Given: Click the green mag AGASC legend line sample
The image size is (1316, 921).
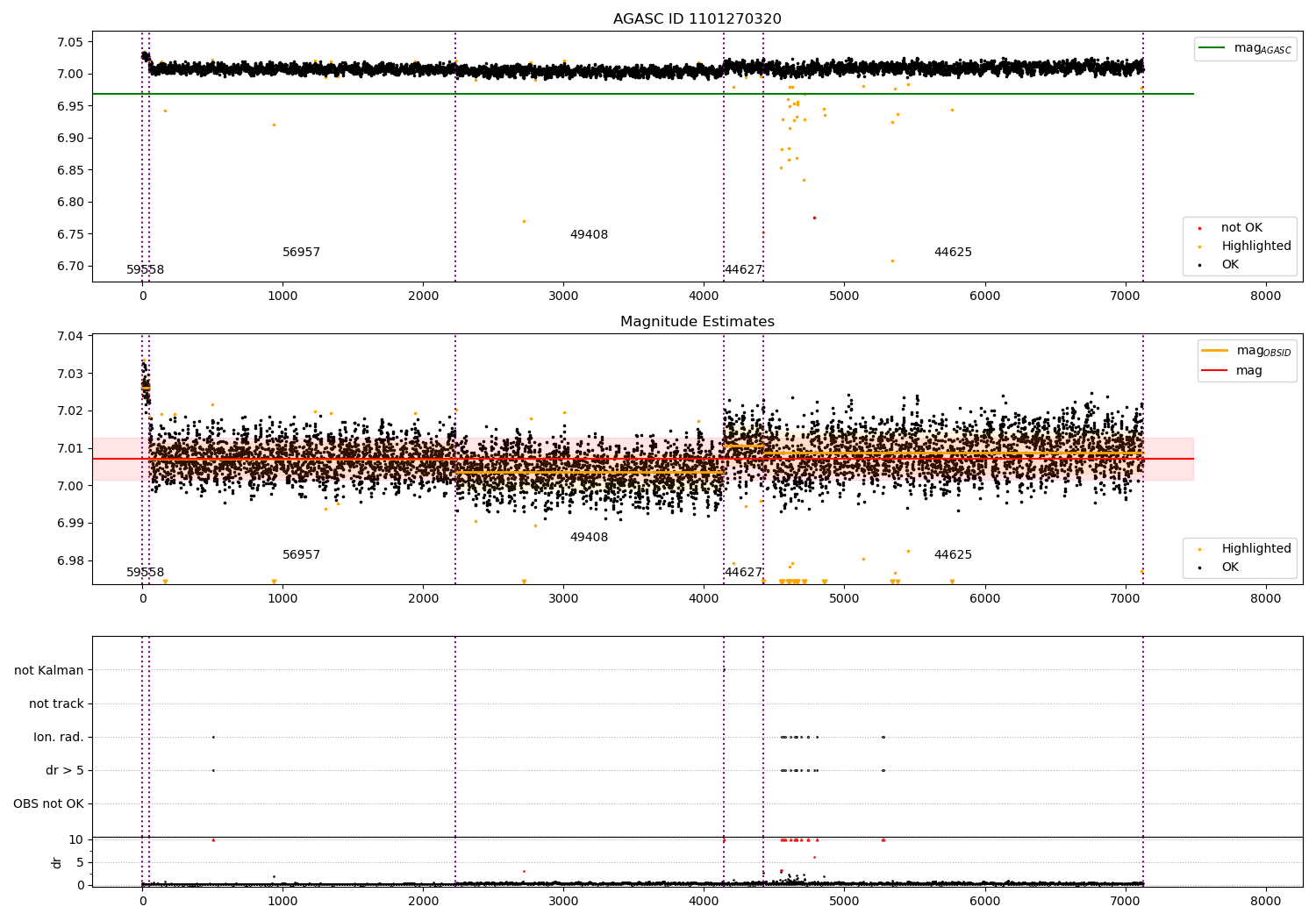Looking at the screenshot, I should pos(1212,48).
